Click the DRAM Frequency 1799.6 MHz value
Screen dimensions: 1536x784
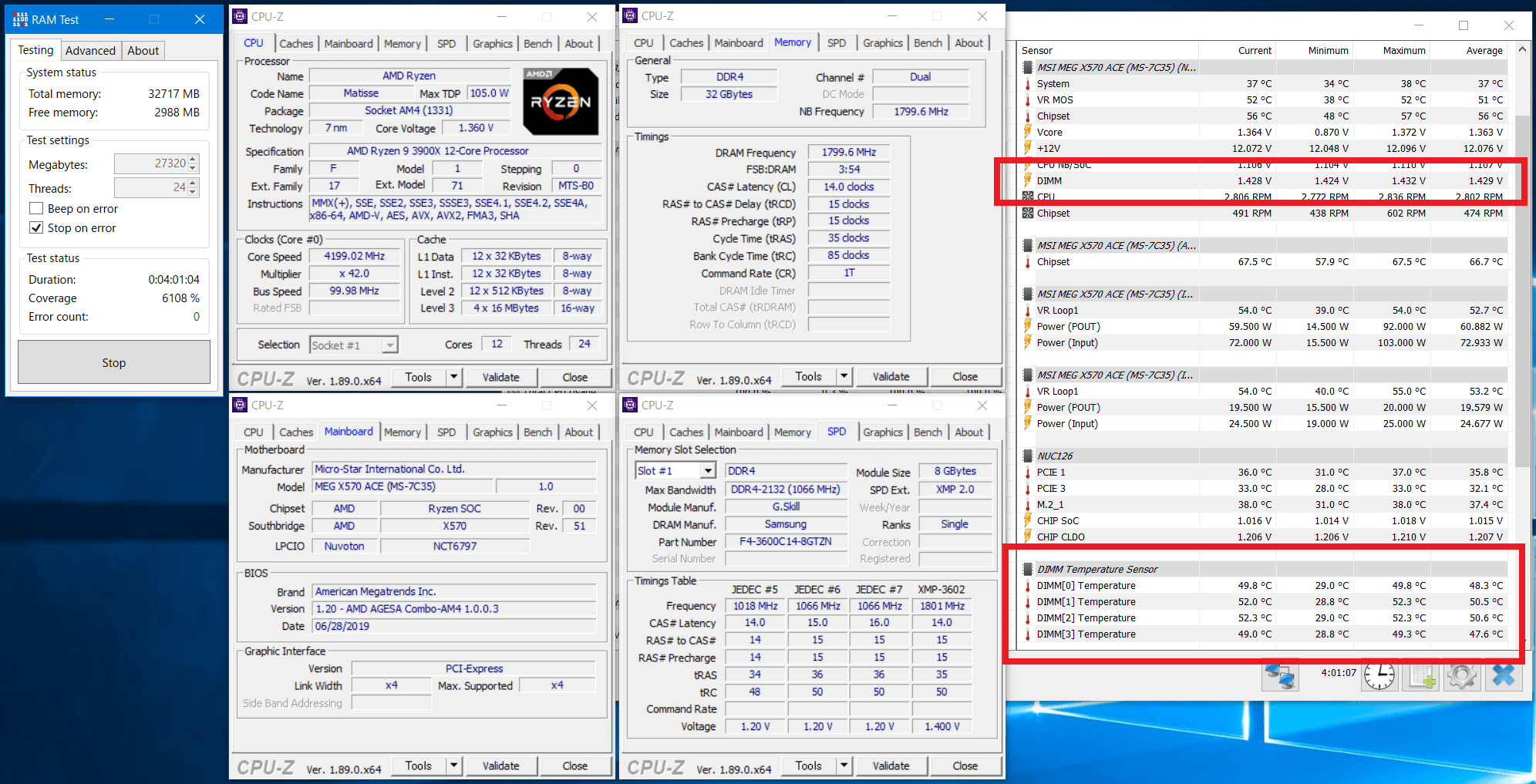tap(848, 152)
